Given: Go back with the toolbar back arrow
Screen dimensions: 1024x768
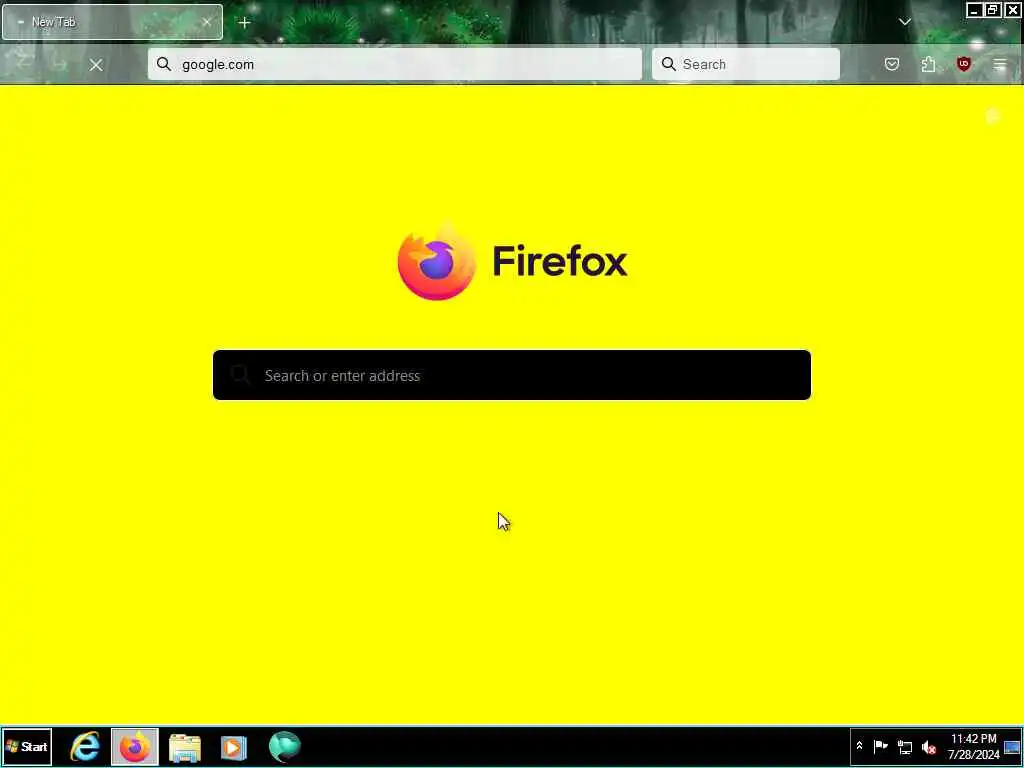Looking at the screenshot, I should pos(24,65).
